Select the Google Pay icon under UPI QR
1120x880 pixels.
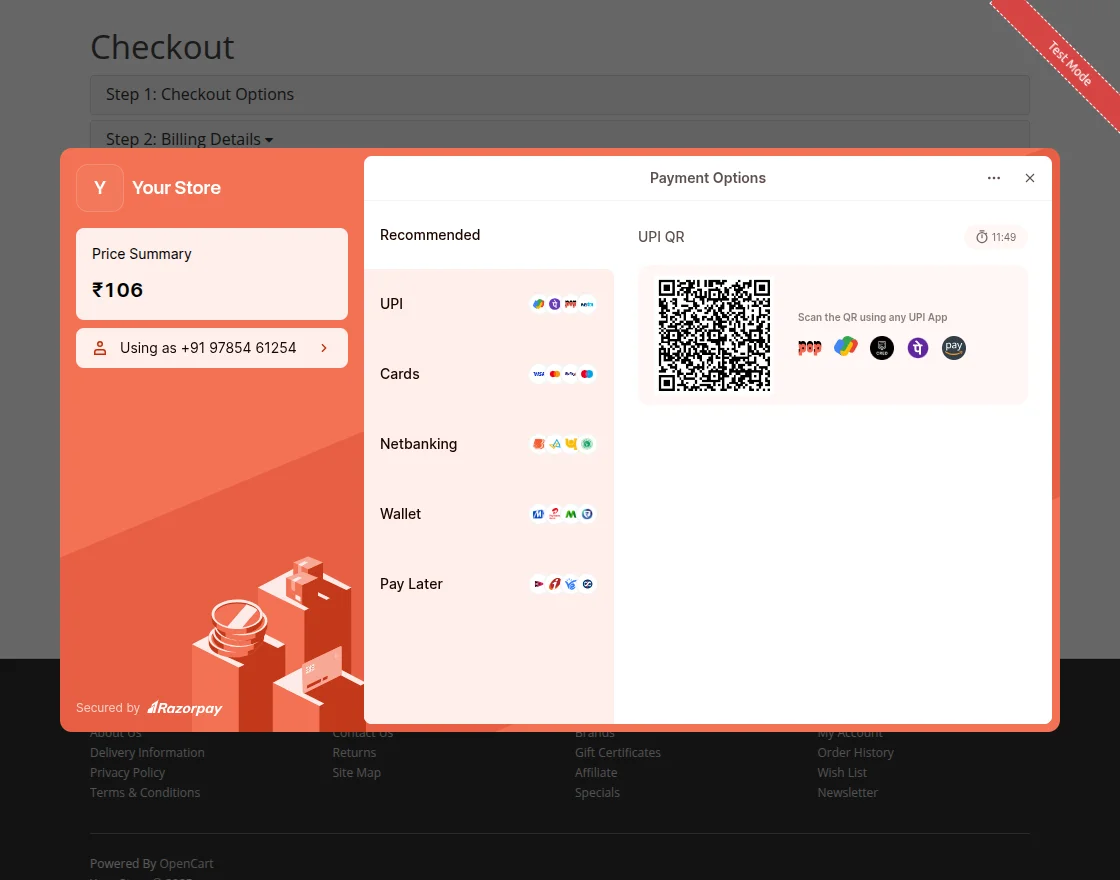[x=845, y=347]
